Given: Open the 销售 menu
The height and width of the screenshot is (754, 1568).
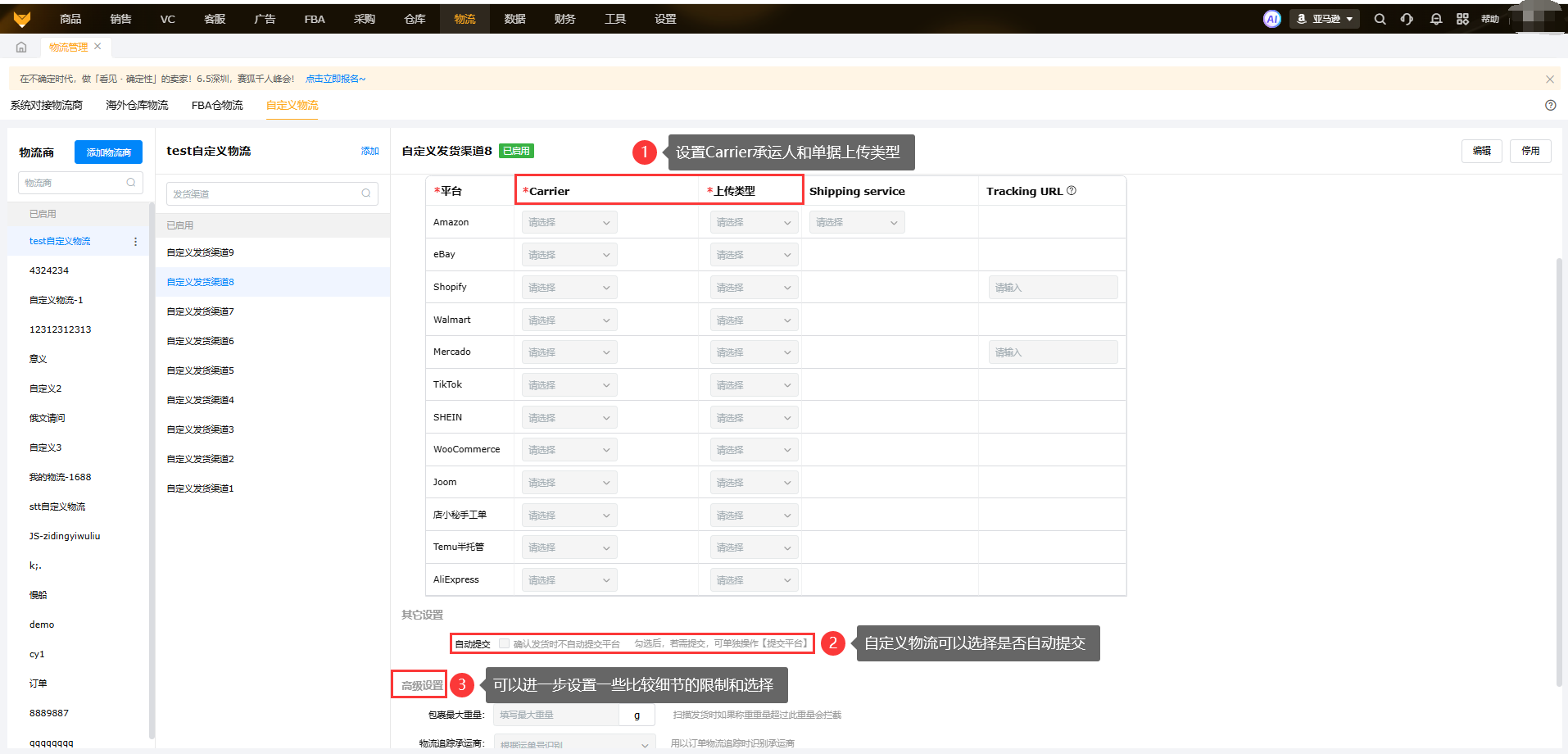Looking at the screenshot, I should tap(120, 19).
